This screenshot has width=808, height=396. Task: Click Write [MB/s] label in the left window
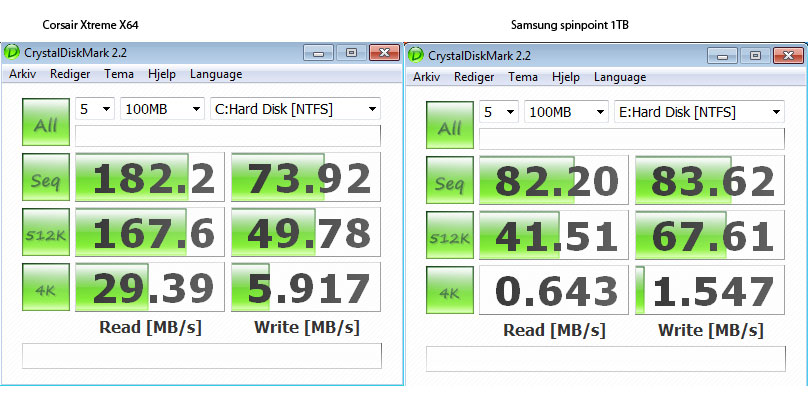(307, 327)
